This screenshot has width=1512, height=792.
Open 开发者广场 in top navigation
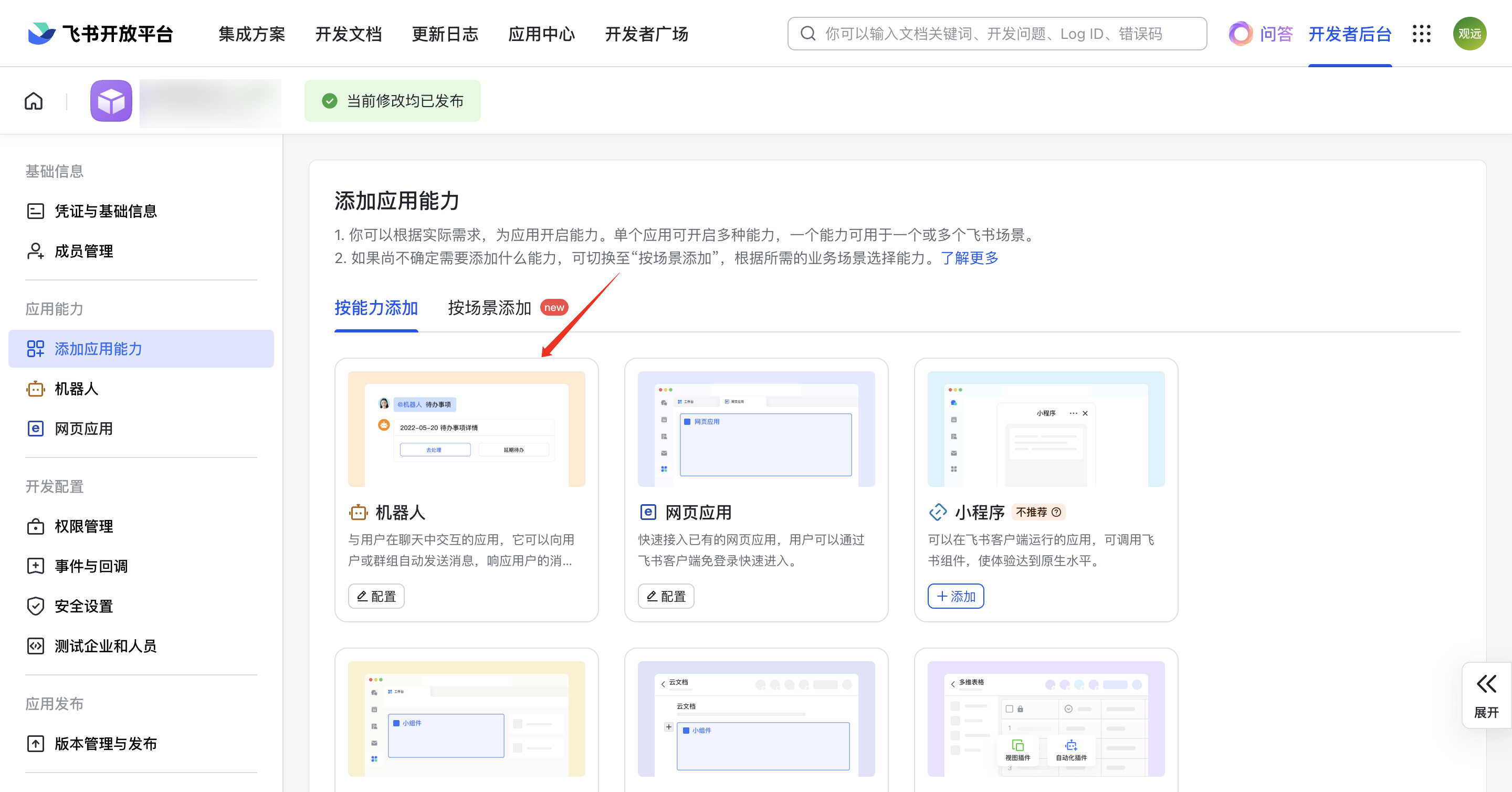(x=646, y=34)
